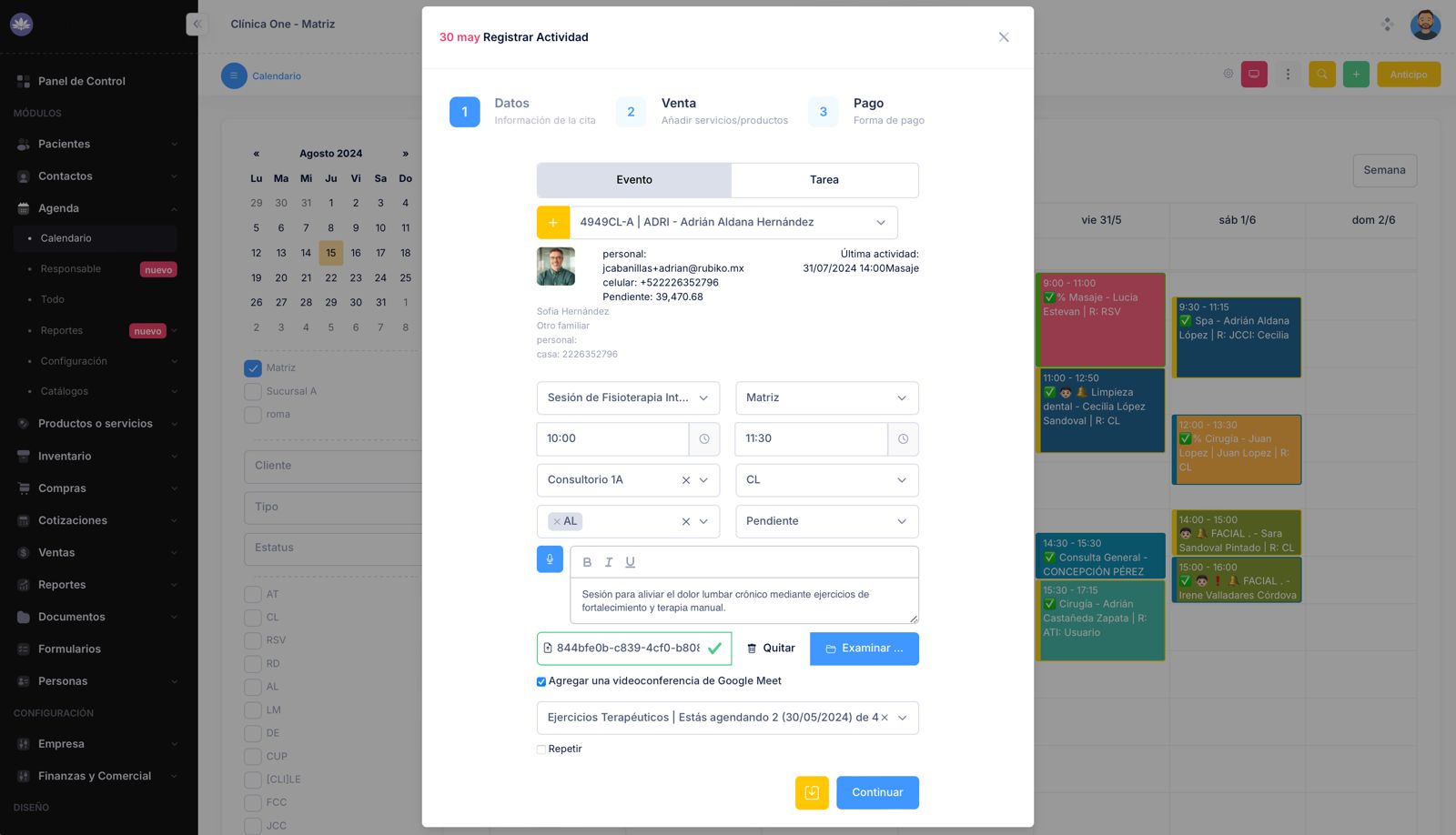The width and height of the screenshot is (1456, 835).
Task: Click the yellow plus icon next to the patient
Action: pyautogui.click(x=553, y=222)
